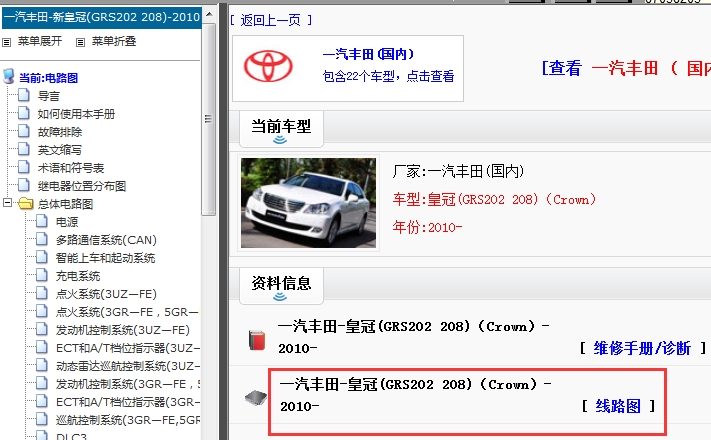Click the white Crown car thumbnail
The width and height of the screenshot is (711, 440).
(308, 203)
